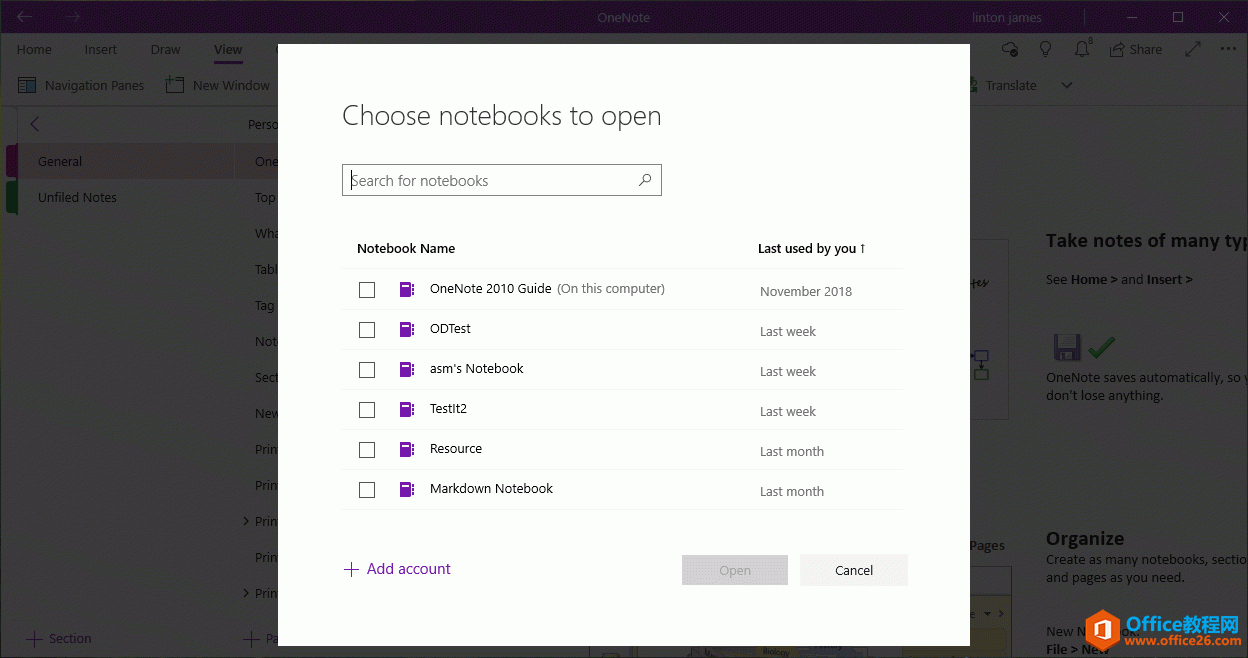Expand the first collapsed page group chevron

pyautogui.click(x=246, y=521)
